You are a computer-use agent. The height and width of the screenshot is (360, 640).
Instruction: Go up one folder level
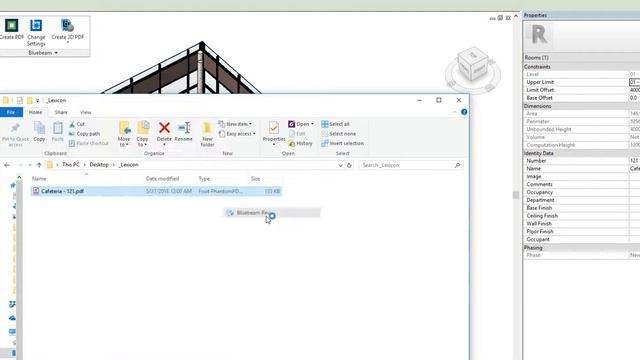pyautogui.click(x=39, y=165)
